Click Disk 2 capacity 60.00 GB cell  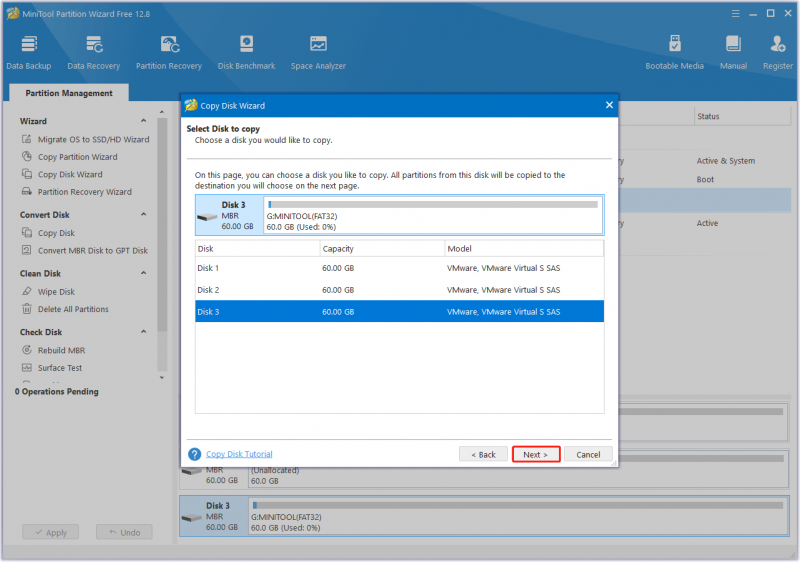pyautogui.click(x=338, y=290)
